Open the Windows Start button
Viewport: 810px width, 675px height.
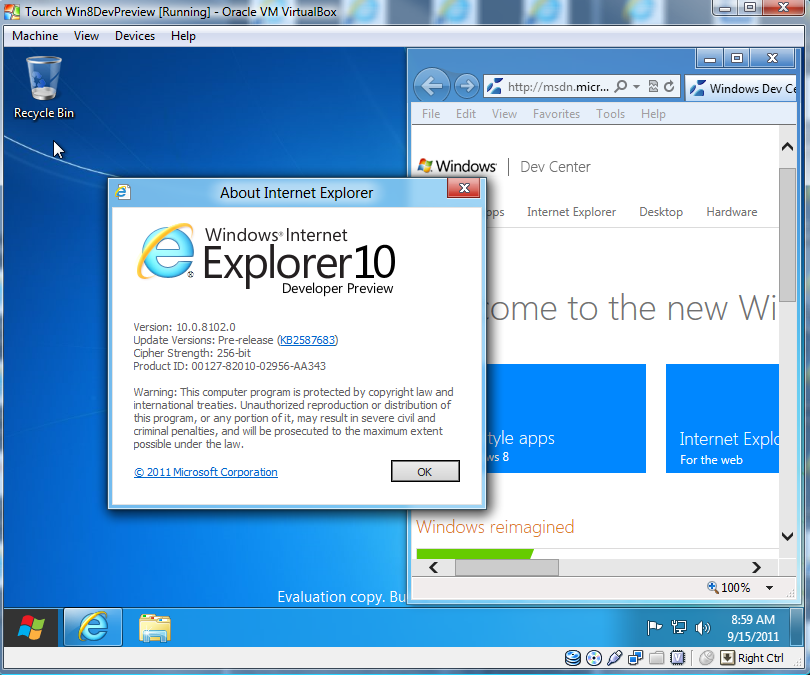[31, 627]
